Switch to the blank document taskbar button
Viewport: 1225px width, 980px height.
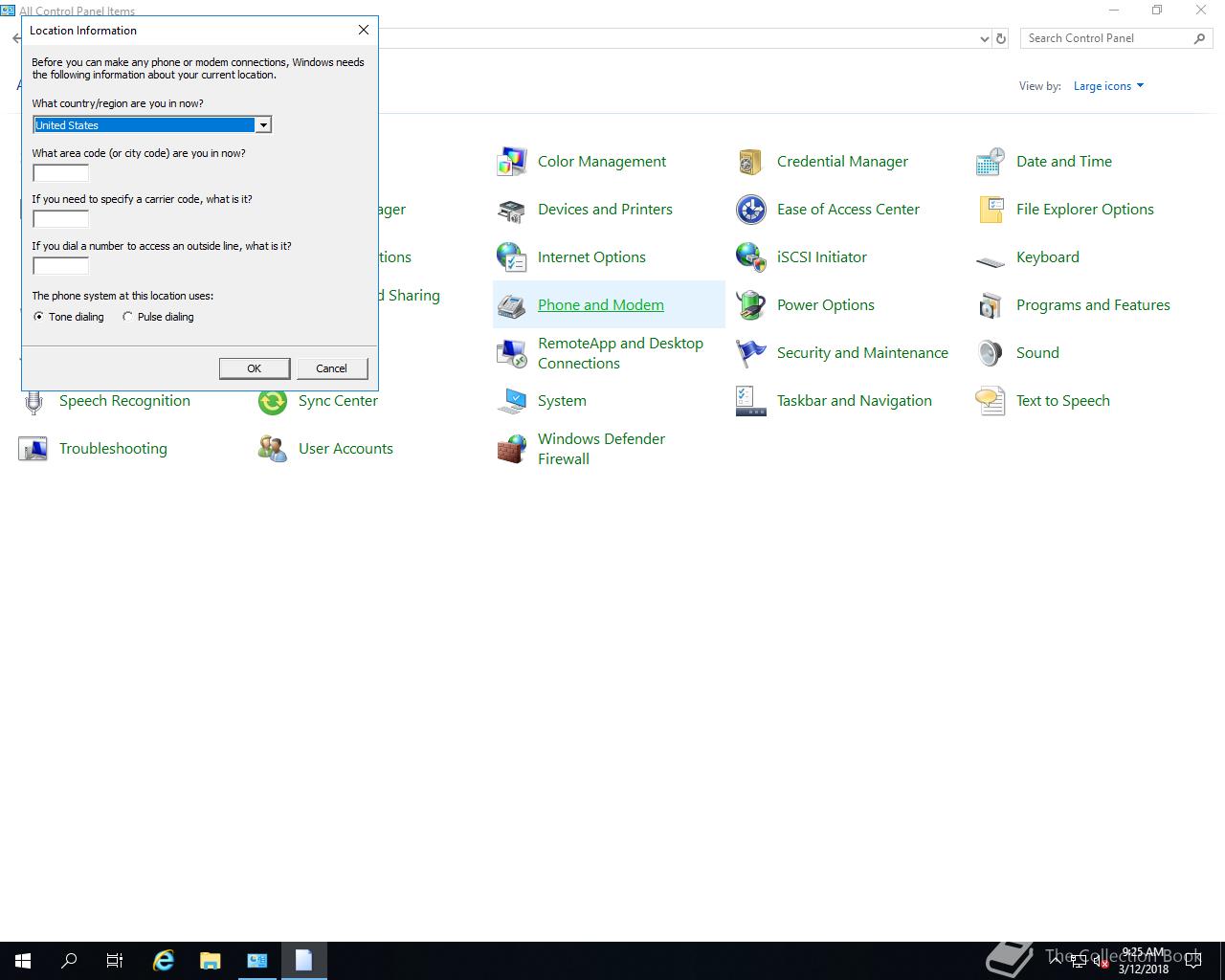[x=304, y=961]
